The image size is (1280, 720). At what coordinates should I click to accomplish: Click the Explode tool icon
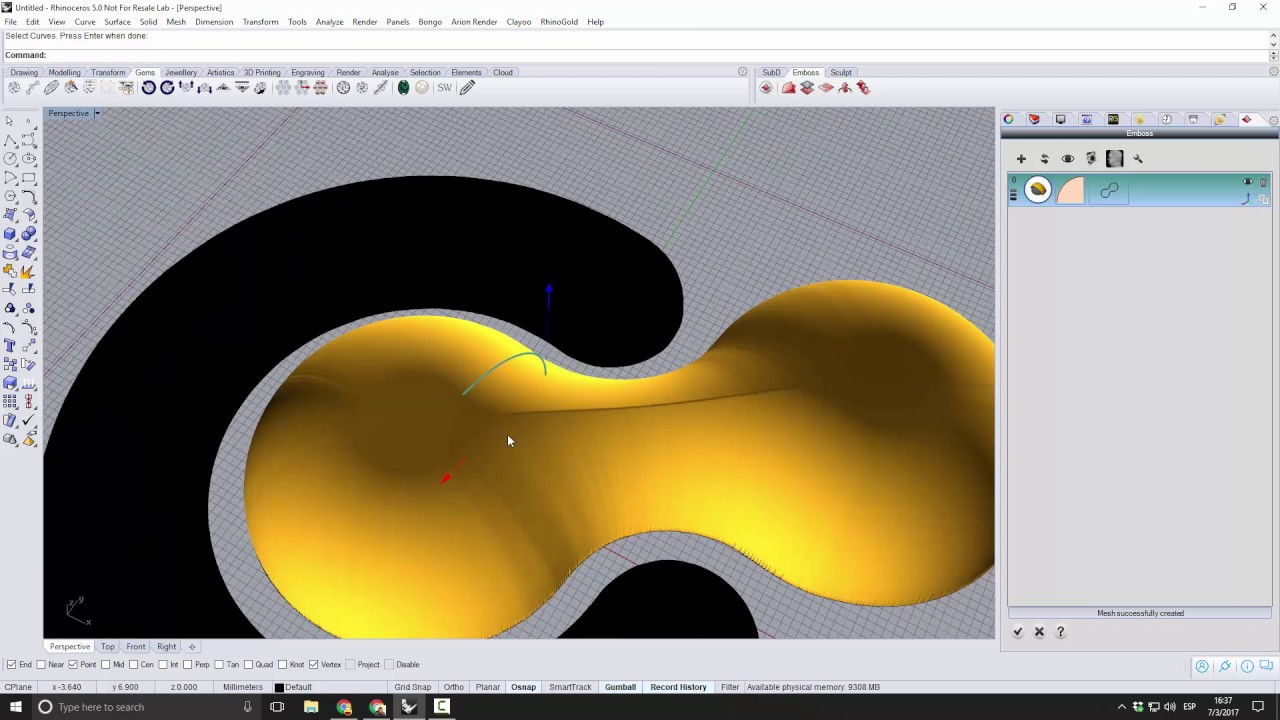point(29,271)
